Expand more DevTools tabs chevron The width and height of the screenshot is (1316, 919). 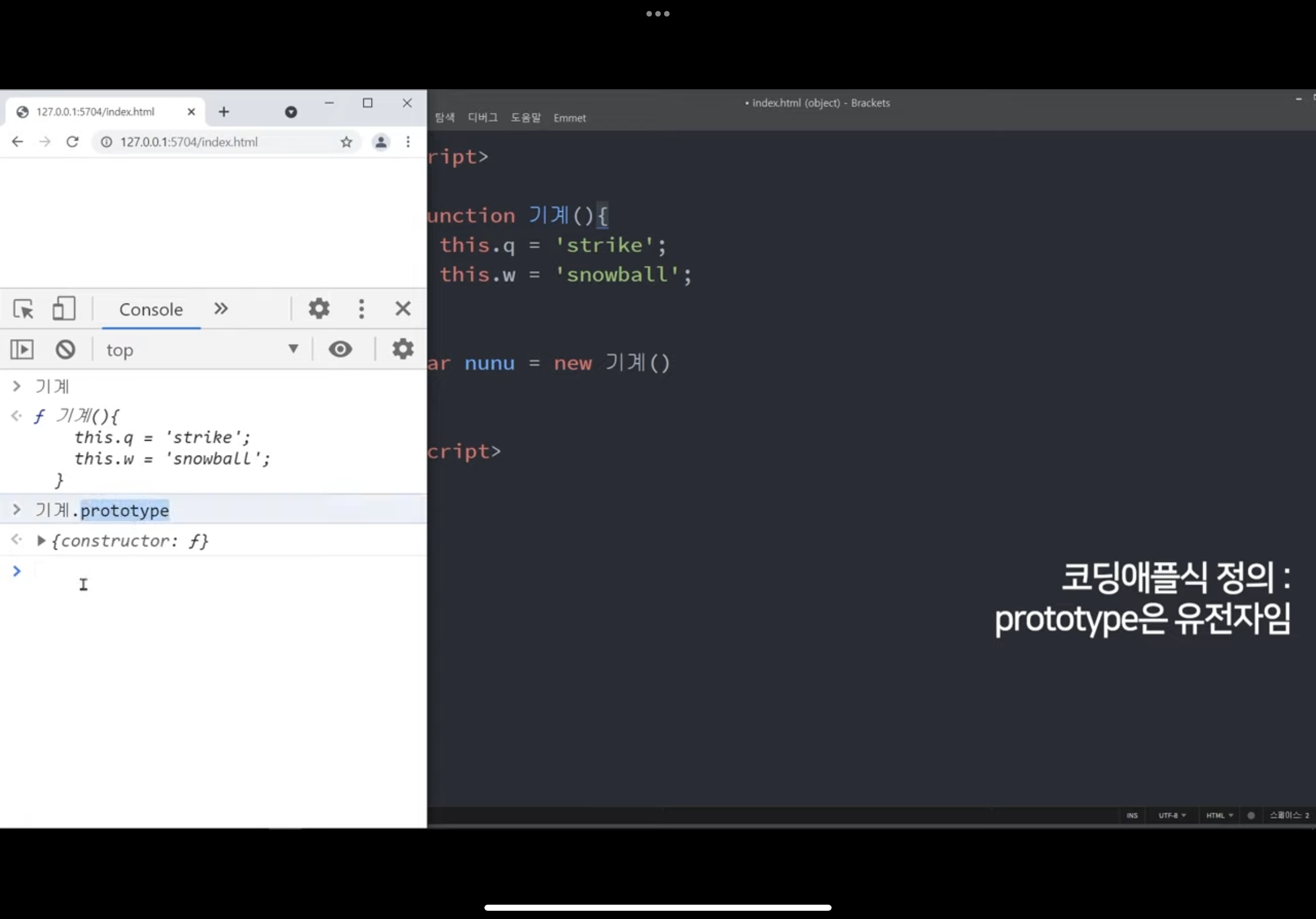click(x=220, y=309)
